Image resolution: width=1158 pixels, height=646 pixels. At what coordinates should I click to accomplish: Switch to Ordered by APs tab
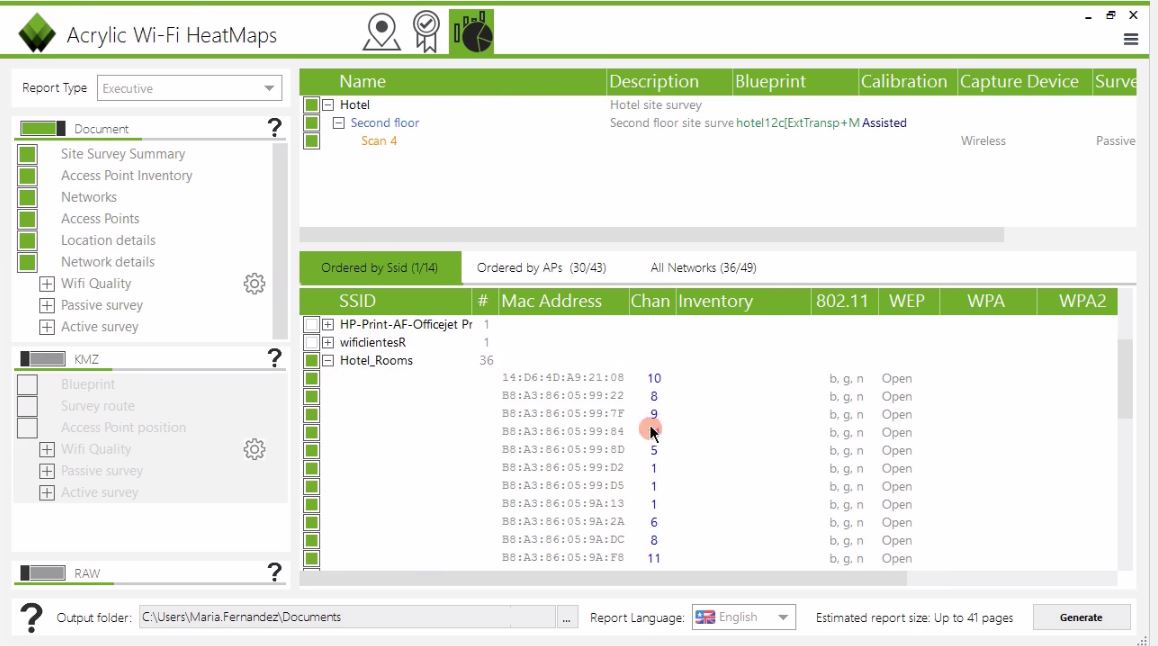(541, 267)
